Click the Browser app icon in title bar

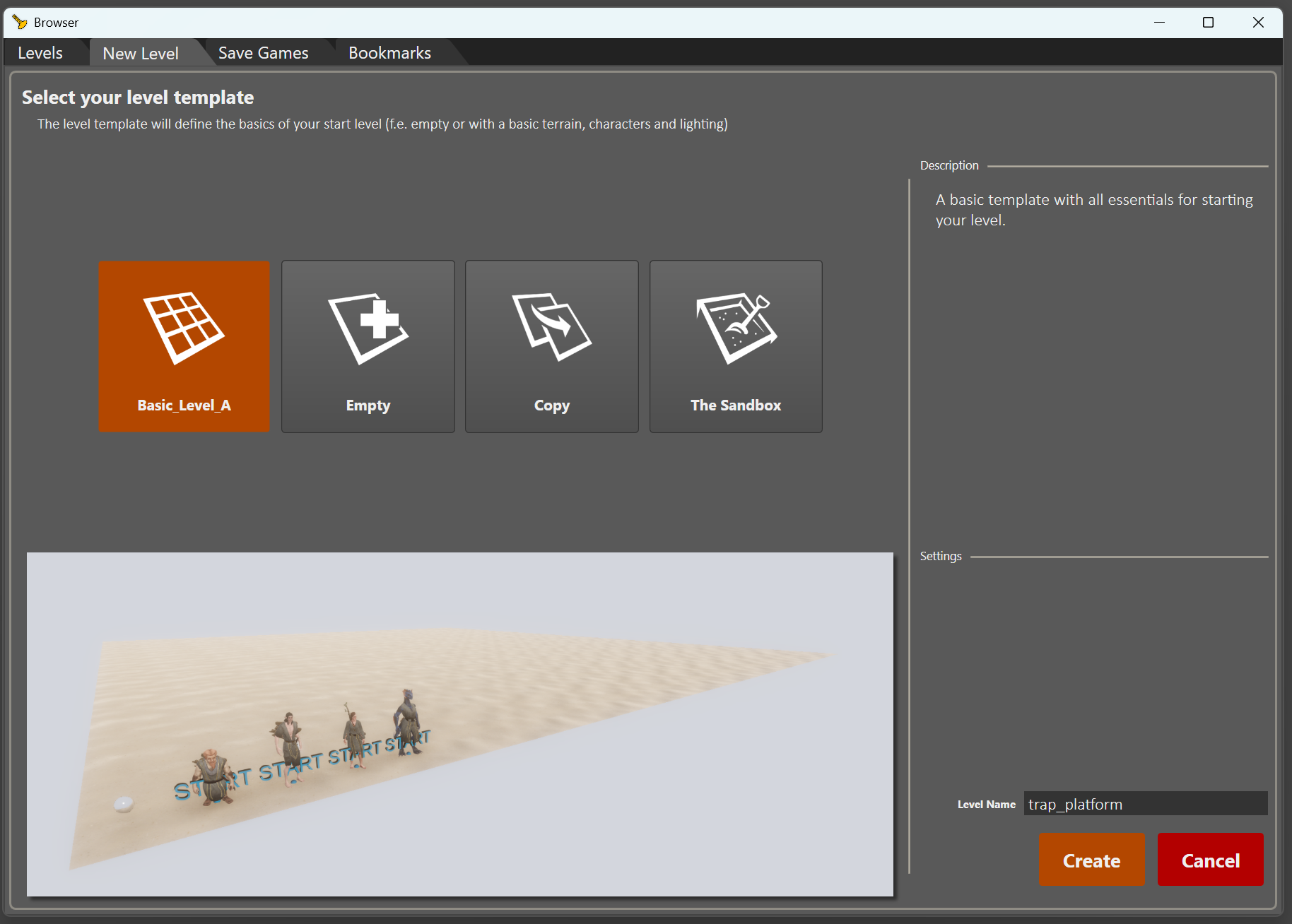pos(20,23)
